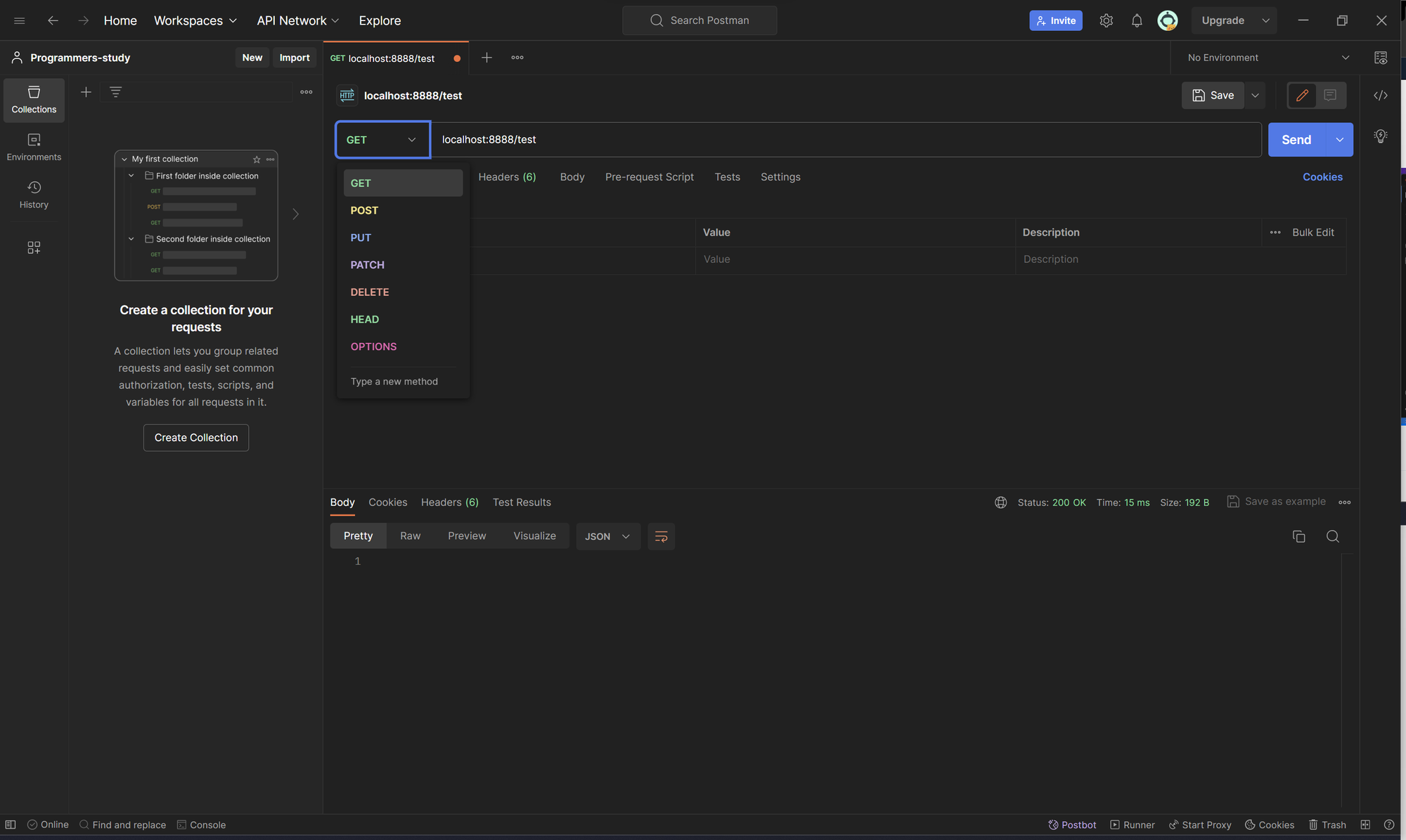Open Postbot in status bar
Viewport: 1406px width, 840px height.
click(1072, 825)
